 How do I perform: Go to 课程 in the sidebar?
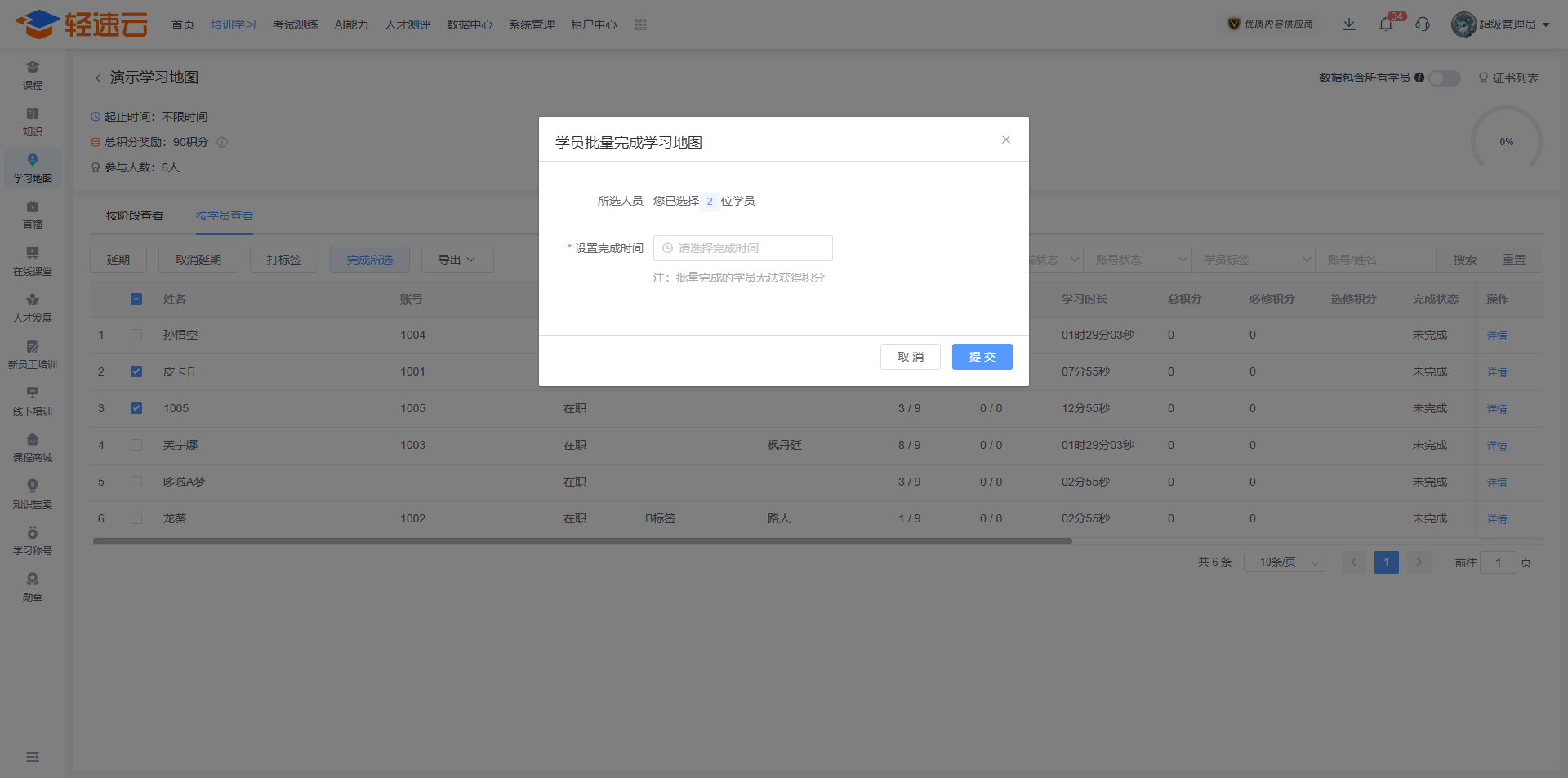(33, 76)
